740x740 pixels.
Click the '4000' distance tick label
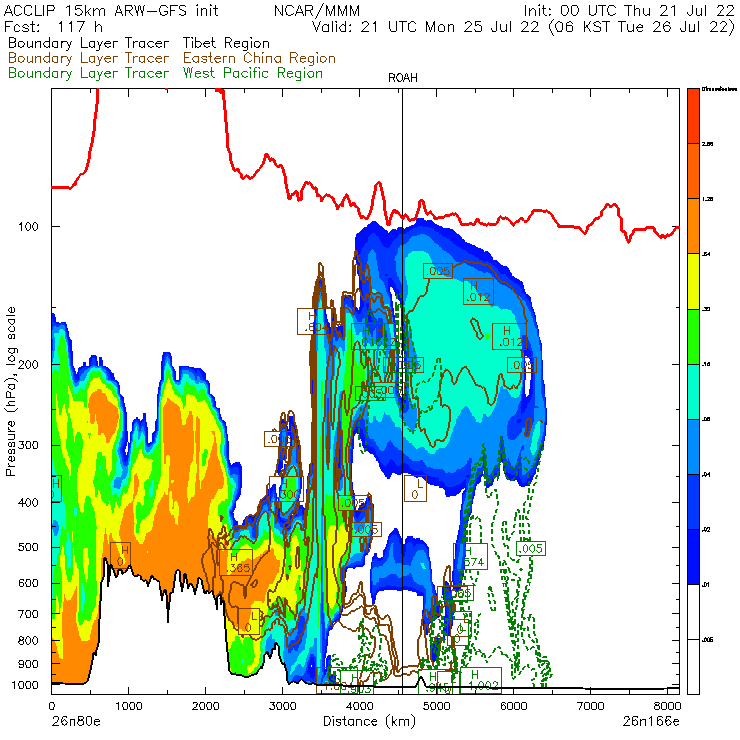360,706
